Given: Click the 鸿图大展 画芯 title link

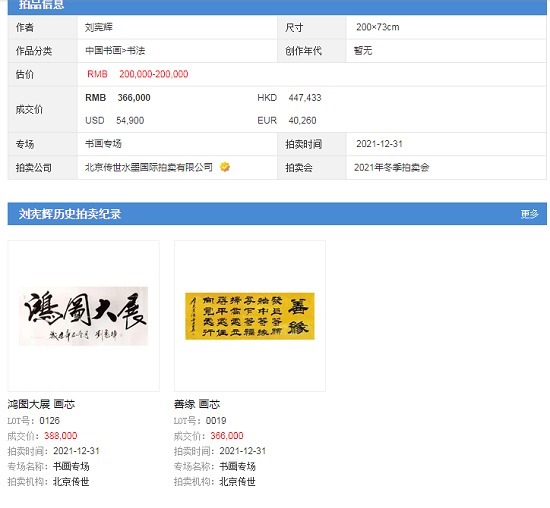Looking at the screenshot, I should (41, 404).
